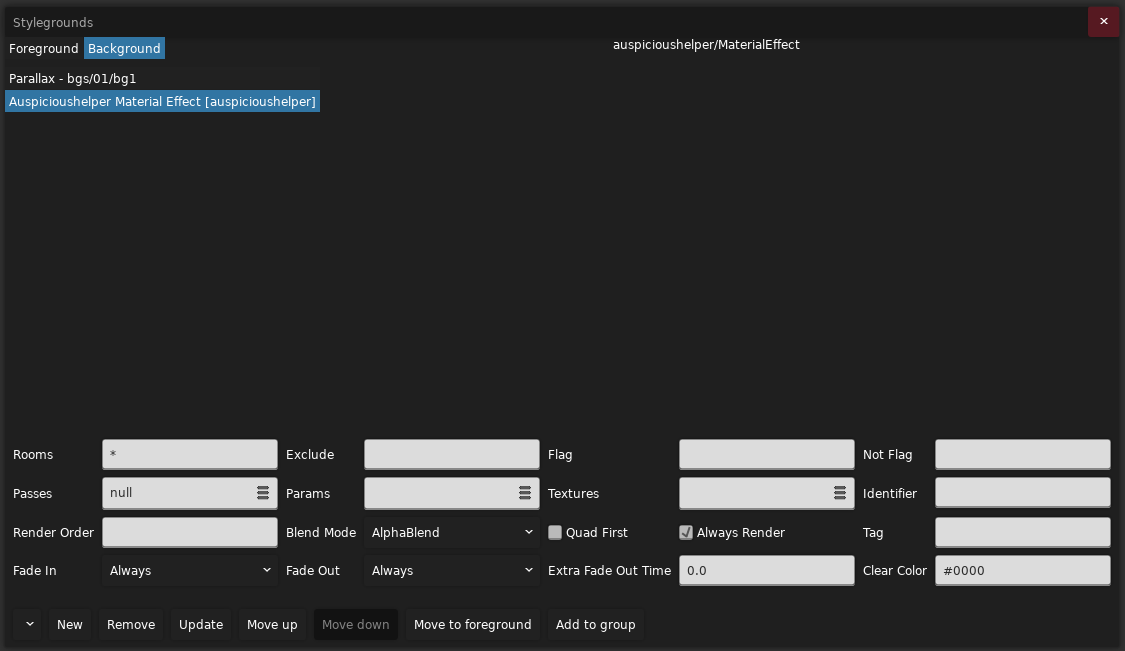Click the Move down button
1125x651 pixels.
pyautogui.click(x=356, y=624)
